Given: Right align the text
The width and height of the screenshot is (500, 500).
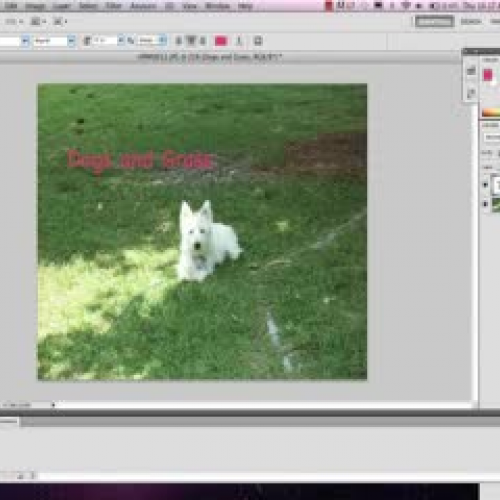Looking at the screenshot, I should pos(203,41).
